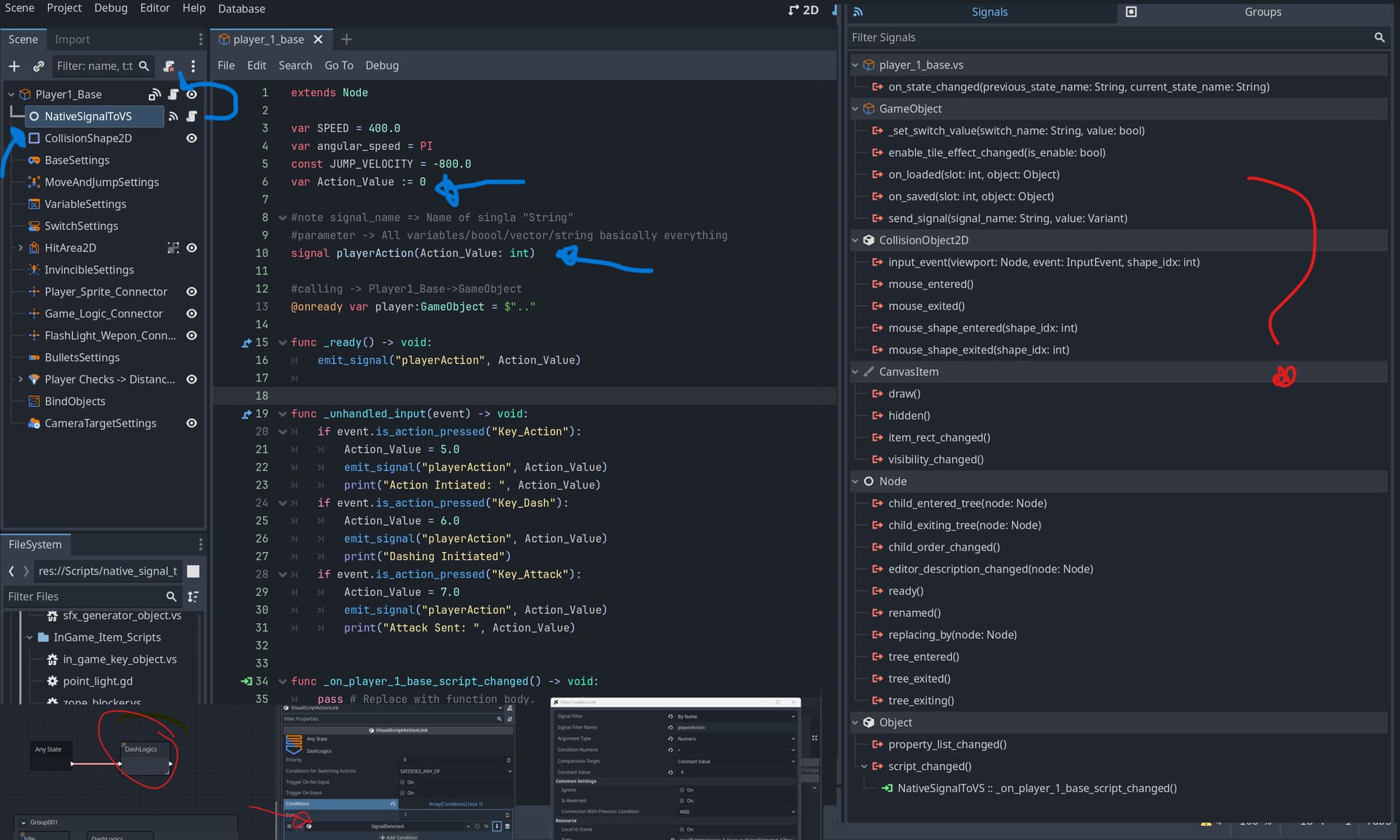1400x840 pixels.
Task: Click override arrow icon at line 15
Action: click(x=246, y=343)
